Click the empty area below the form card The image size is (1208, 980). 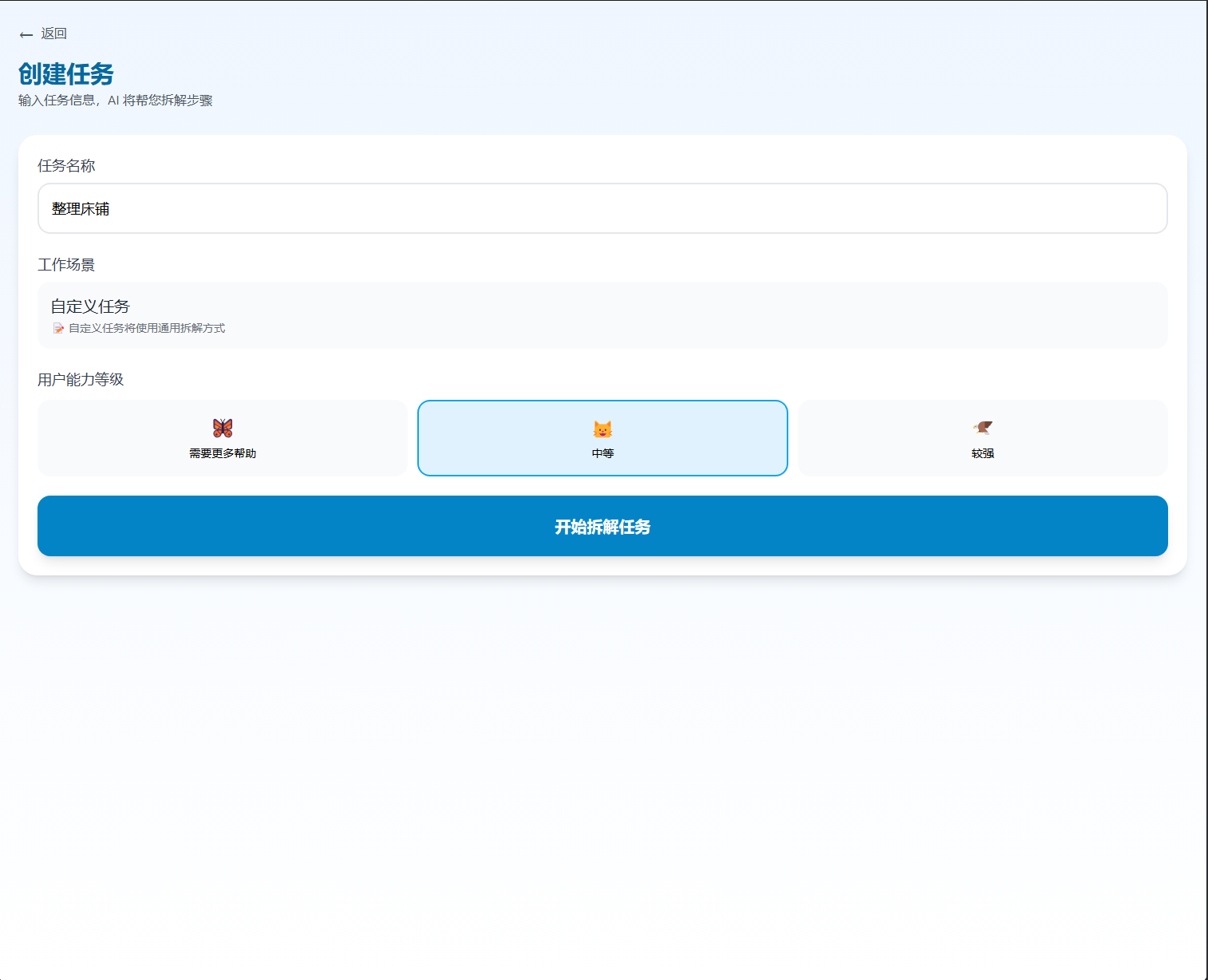coord(602,758)
